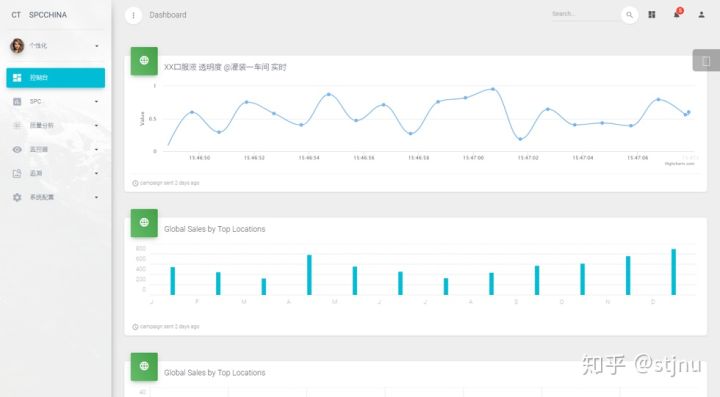This screenshot has width=720, height=397.
Task: Open the 质量分析 menu item
Action: [56, 125]
